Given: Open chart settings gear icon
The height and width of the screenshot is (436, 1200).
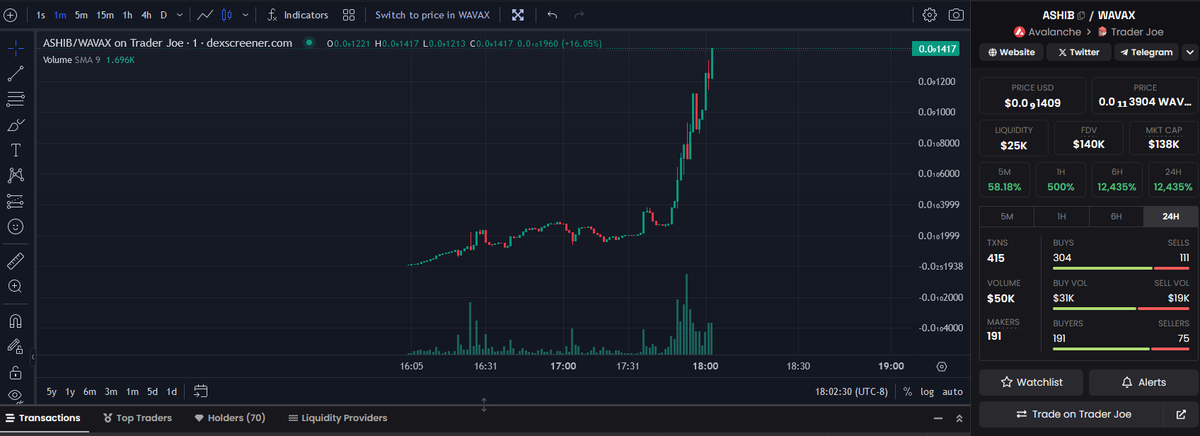Looking at the screenshot, I should [x=930, y=15].
